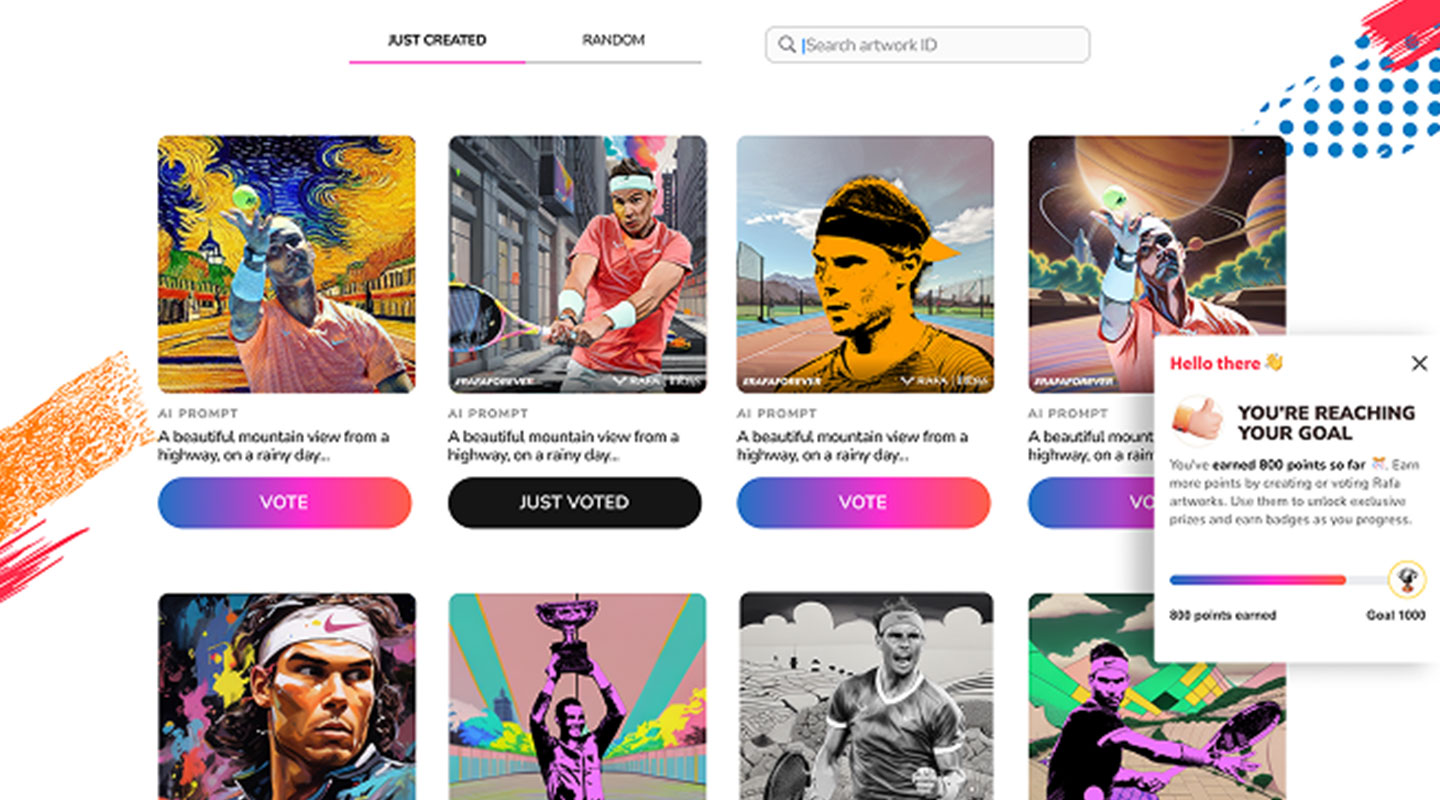Focus the Search artwork ID field
1440x800 pixels.
coord(927,45)
